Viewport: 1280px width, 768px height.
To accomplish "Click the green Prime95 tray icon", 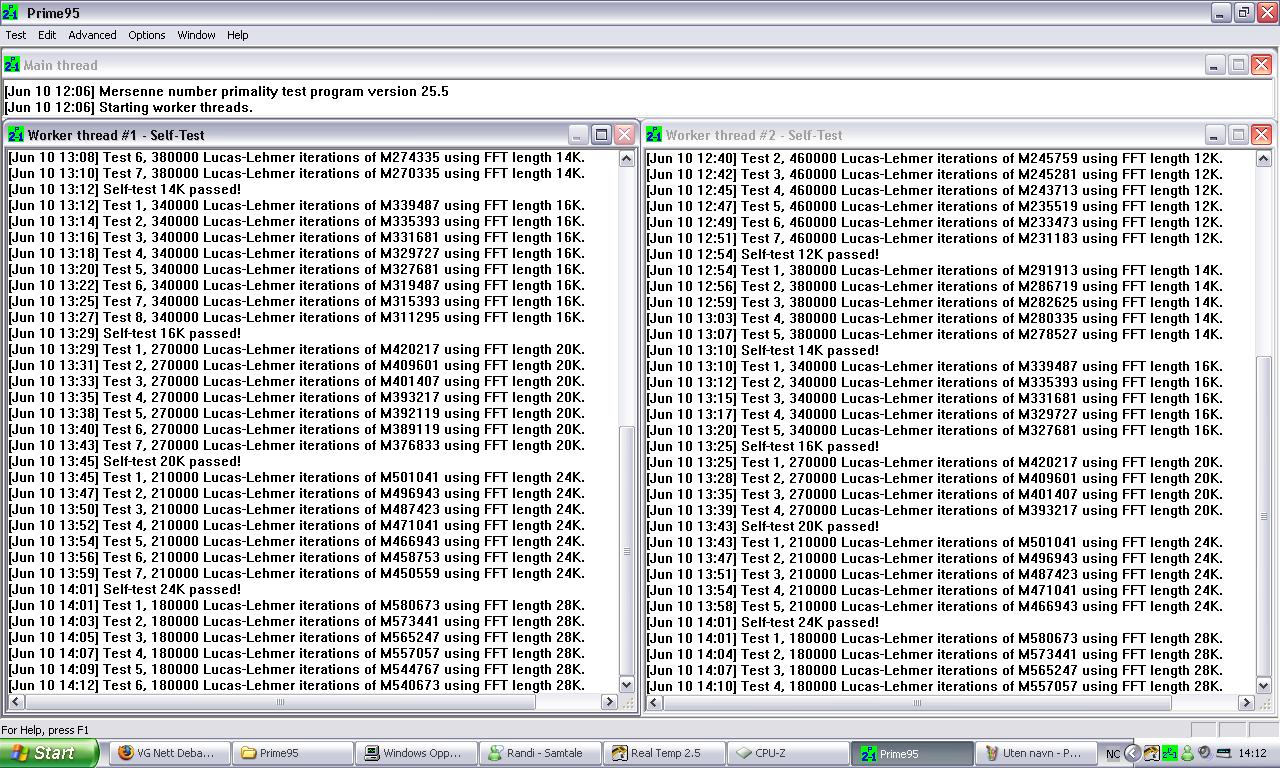I will (1169, 753).
